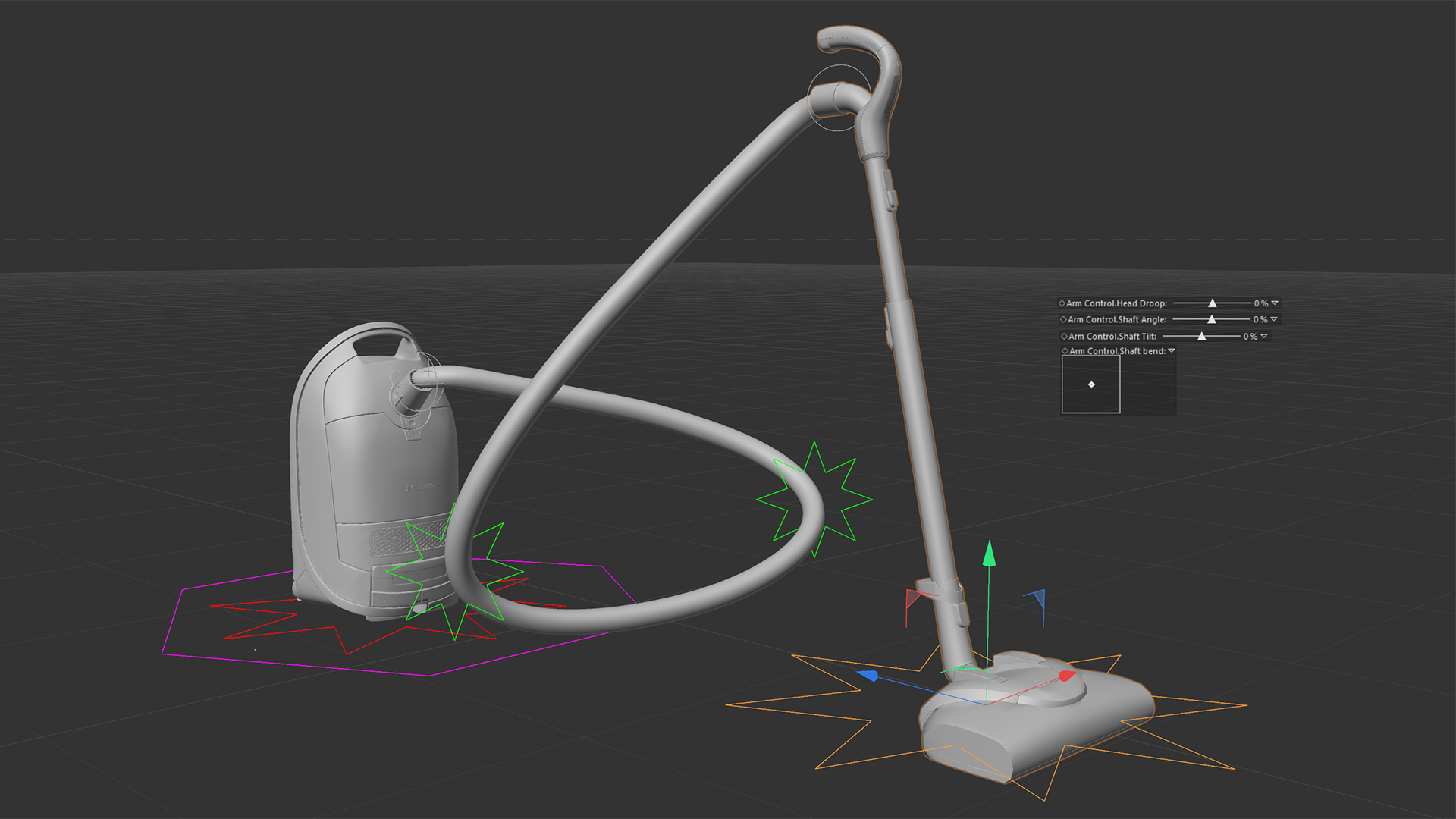Toggle keyframe diamond for Shaft bend
Screen dimensions: 1456x819
pos(1065,351)
